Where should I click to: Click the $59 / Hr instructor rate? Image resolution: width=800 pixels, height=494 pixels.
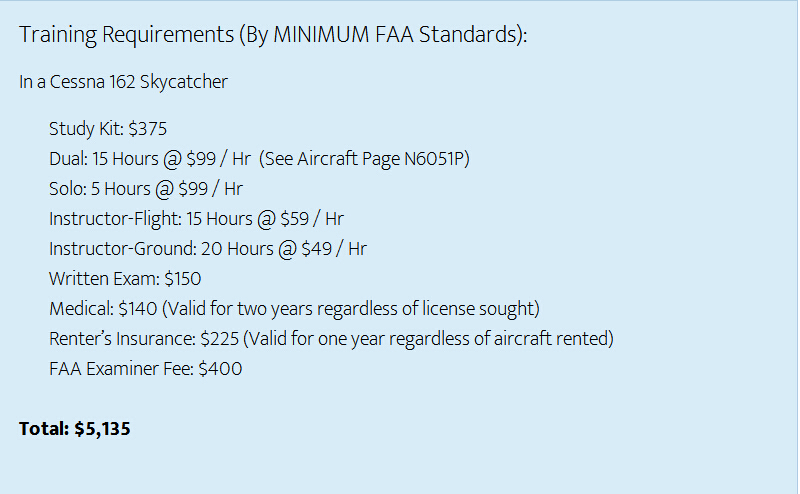(x=312, y=219)
